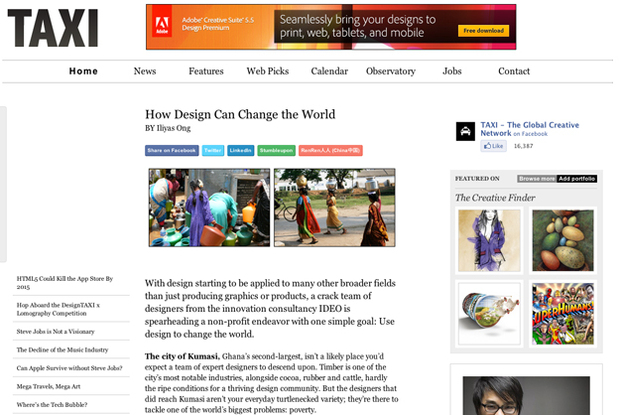Open the women filling water pots photo
This screenshot has width=620, height=415.
(x=209, y=208)
